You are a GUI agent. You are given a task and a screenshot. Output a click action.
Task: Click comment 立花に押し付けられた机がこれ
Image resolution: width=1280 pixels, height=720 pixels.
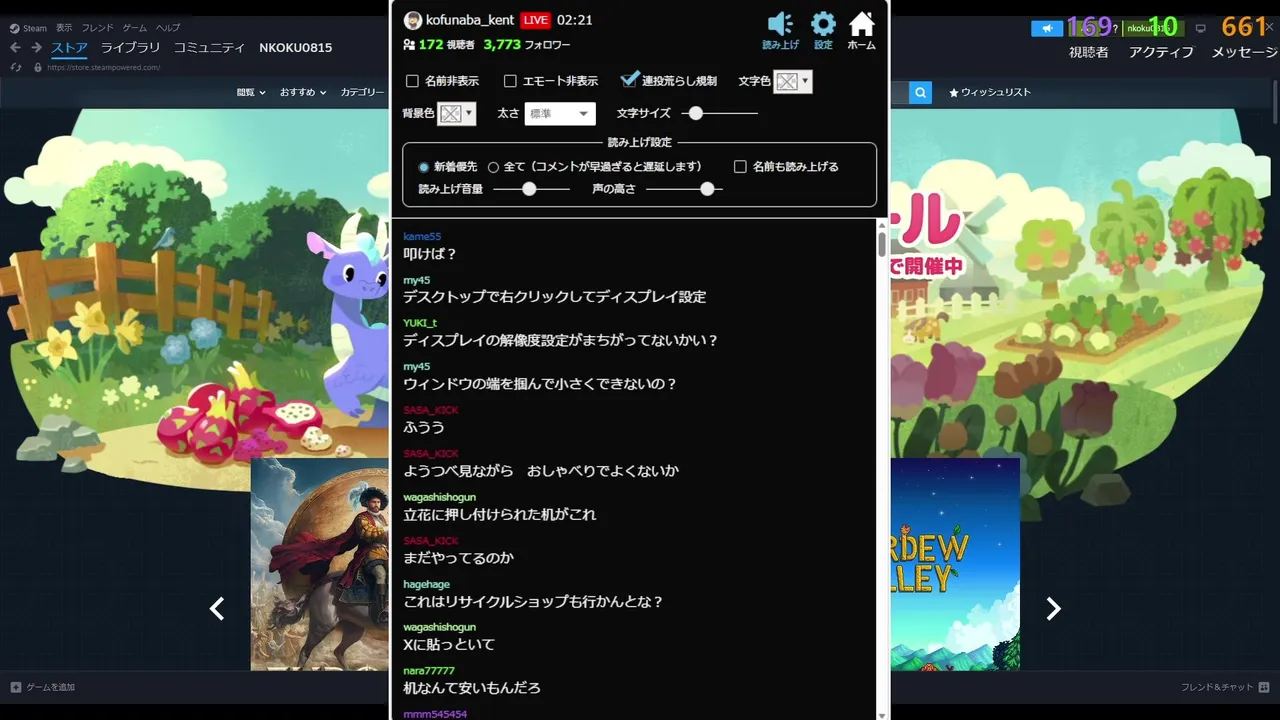point(500,514)
